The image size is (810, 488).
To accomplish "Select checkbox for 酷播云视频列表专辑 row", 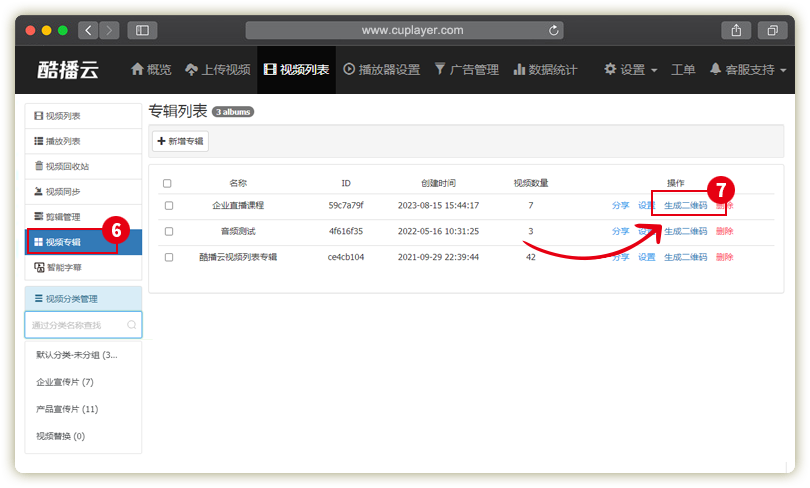I will coord(169,257).
